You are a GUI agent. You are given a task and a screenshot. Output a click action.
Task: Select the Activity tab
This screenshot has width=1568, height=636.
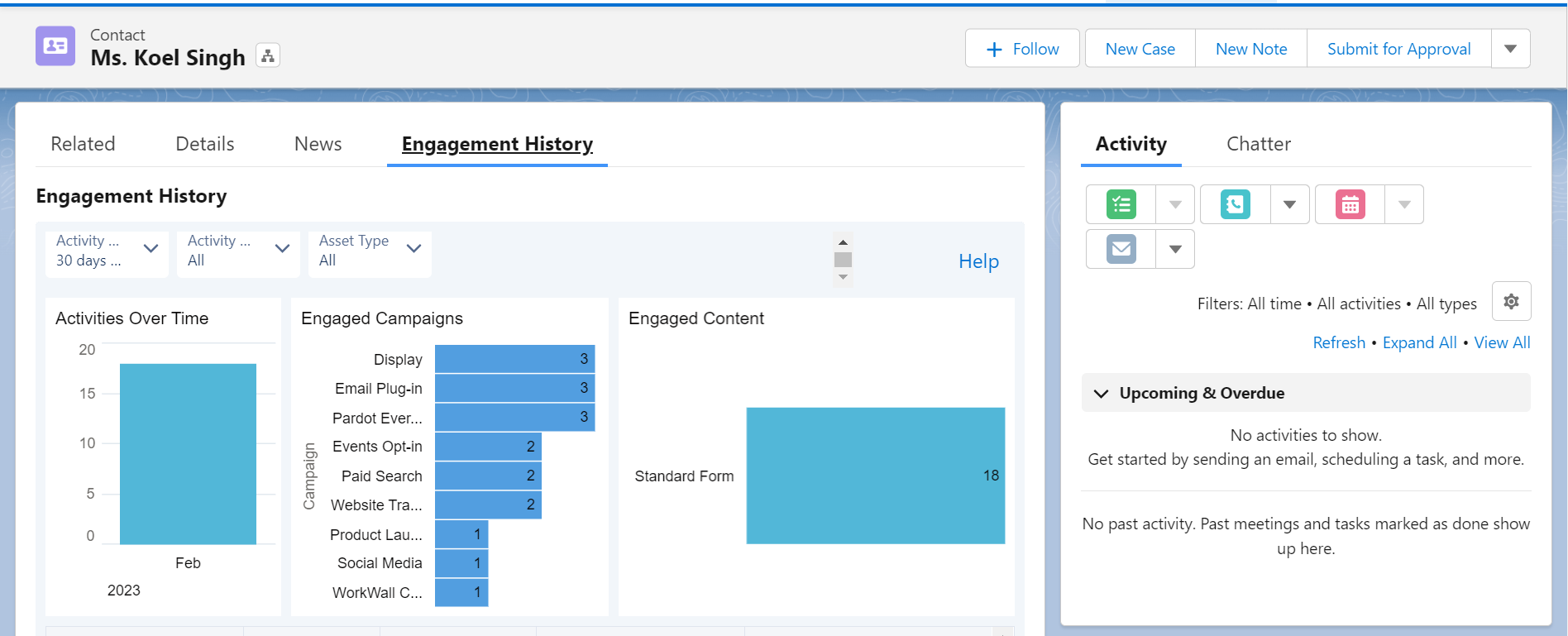tap(1131, 144)
